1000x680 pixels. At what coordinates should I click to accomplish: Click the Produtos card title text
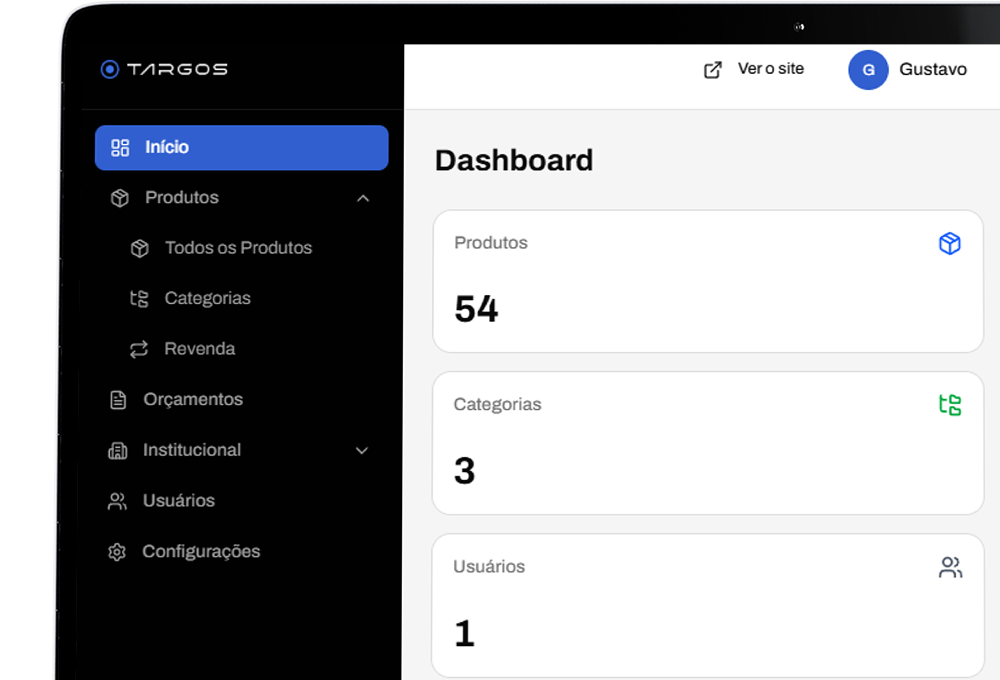(491, 242)
